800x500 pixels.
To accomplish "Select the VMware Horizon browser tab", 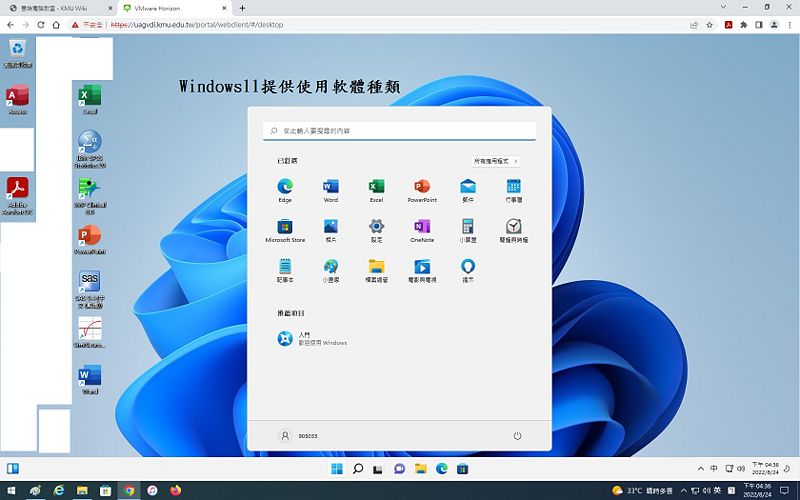I will (x=174, y=8).
